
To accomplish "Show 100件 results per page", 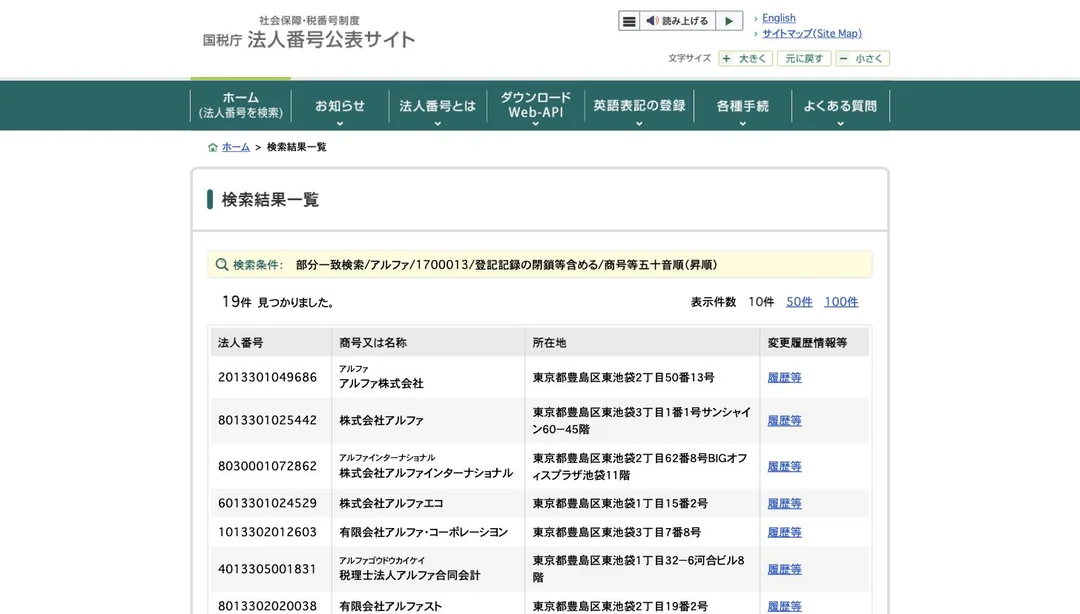I will point(841,302).
